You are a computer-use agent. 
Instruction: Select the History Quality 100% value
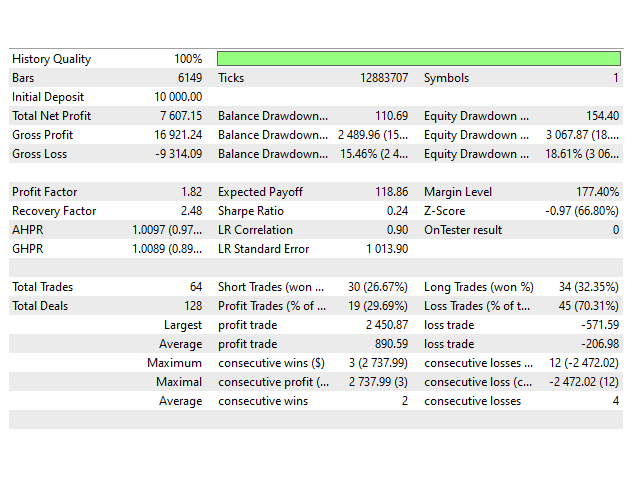tap(188, 59)
